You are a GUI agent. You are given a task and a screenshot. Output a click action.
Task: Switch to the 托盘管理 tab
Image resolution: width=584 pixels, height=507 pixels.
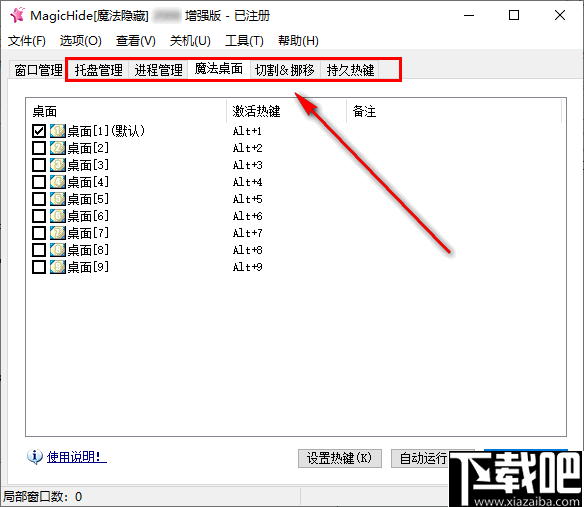pos(98,70)
